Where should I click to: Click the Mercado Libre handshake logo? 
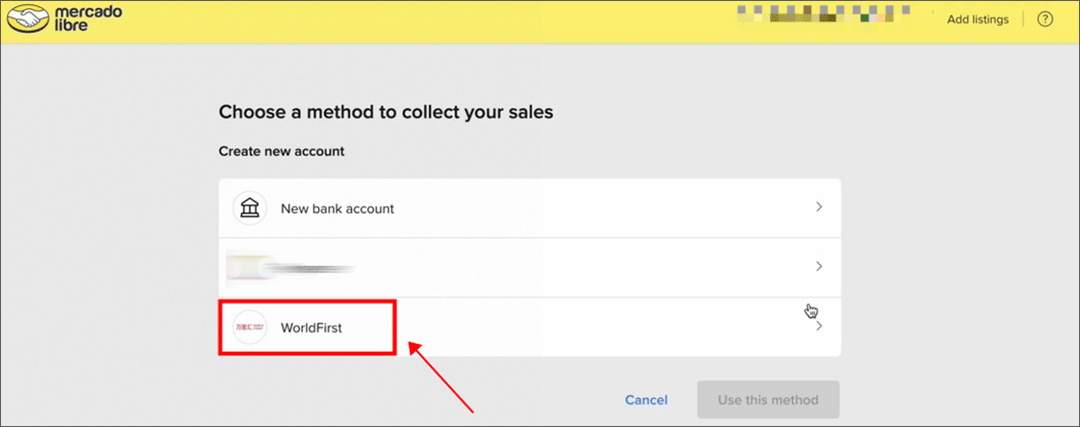click(30, 19)
